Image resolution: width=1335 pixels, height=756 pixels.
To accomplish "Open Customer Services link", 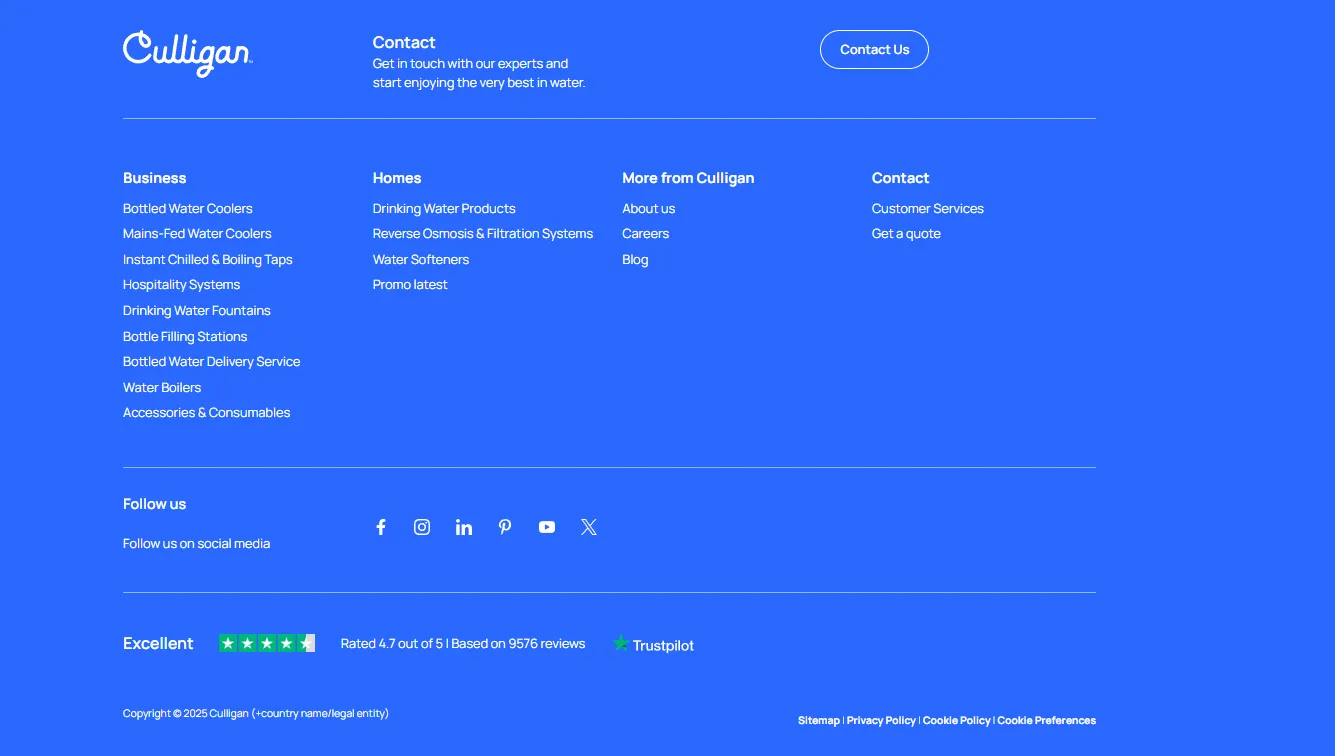I will click(x=928, y=209).
